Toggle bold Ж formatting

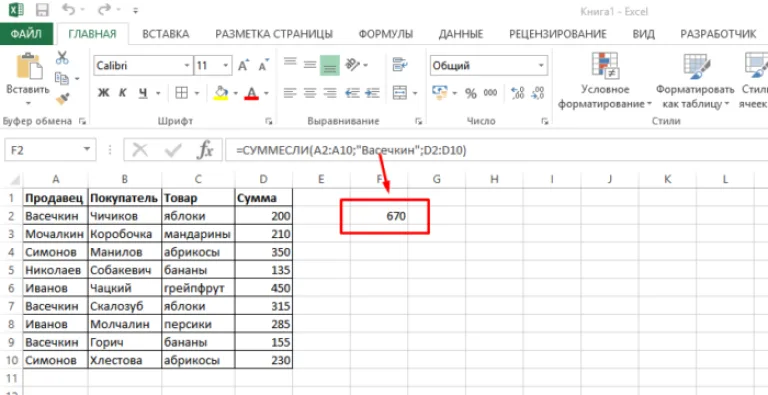pyautogui.click(x=103, y=93)
